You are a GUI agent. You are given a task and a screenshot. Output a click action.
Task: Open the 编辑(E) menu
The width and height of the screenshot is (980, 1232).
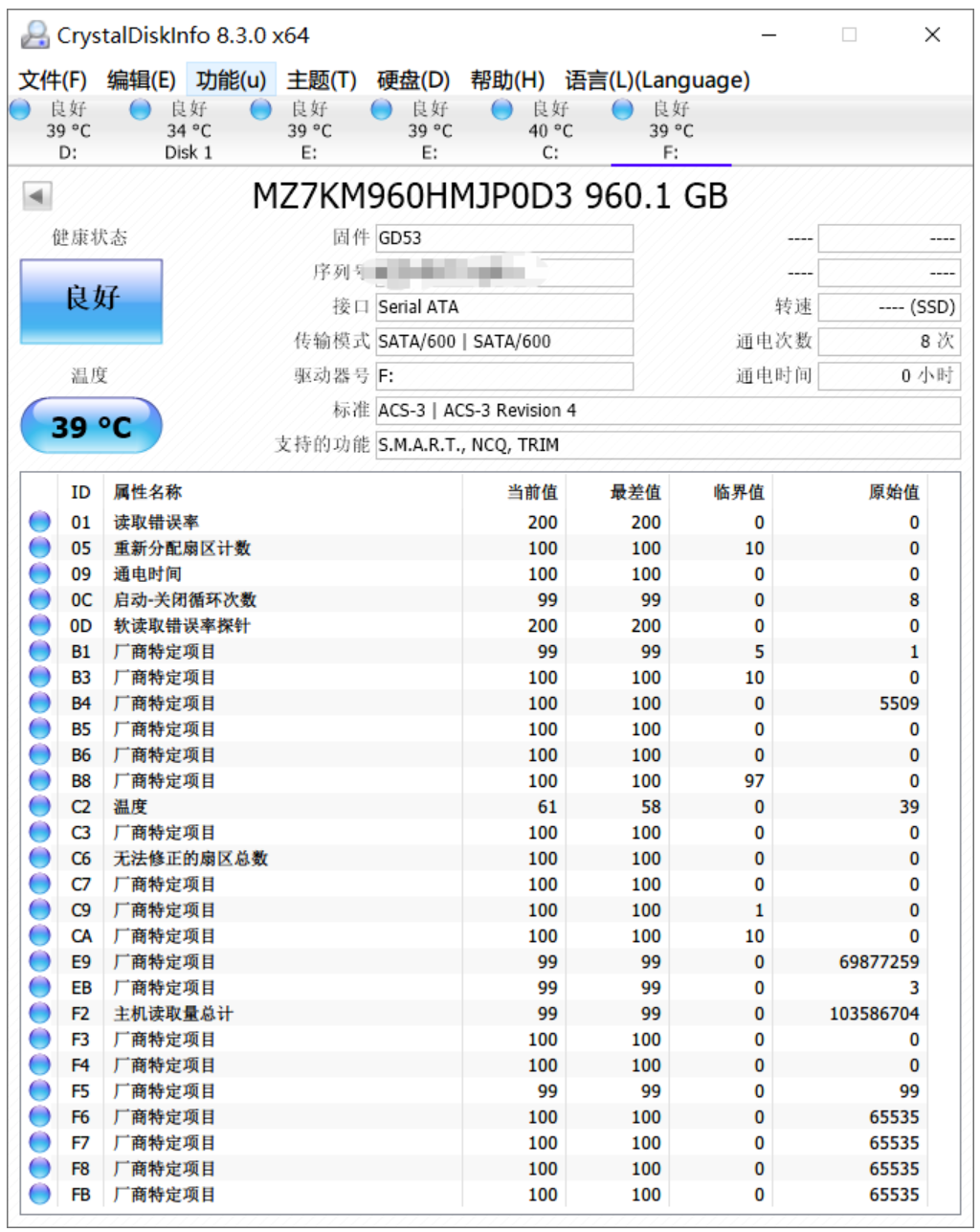pyautogui.click(x=141, y=80)
